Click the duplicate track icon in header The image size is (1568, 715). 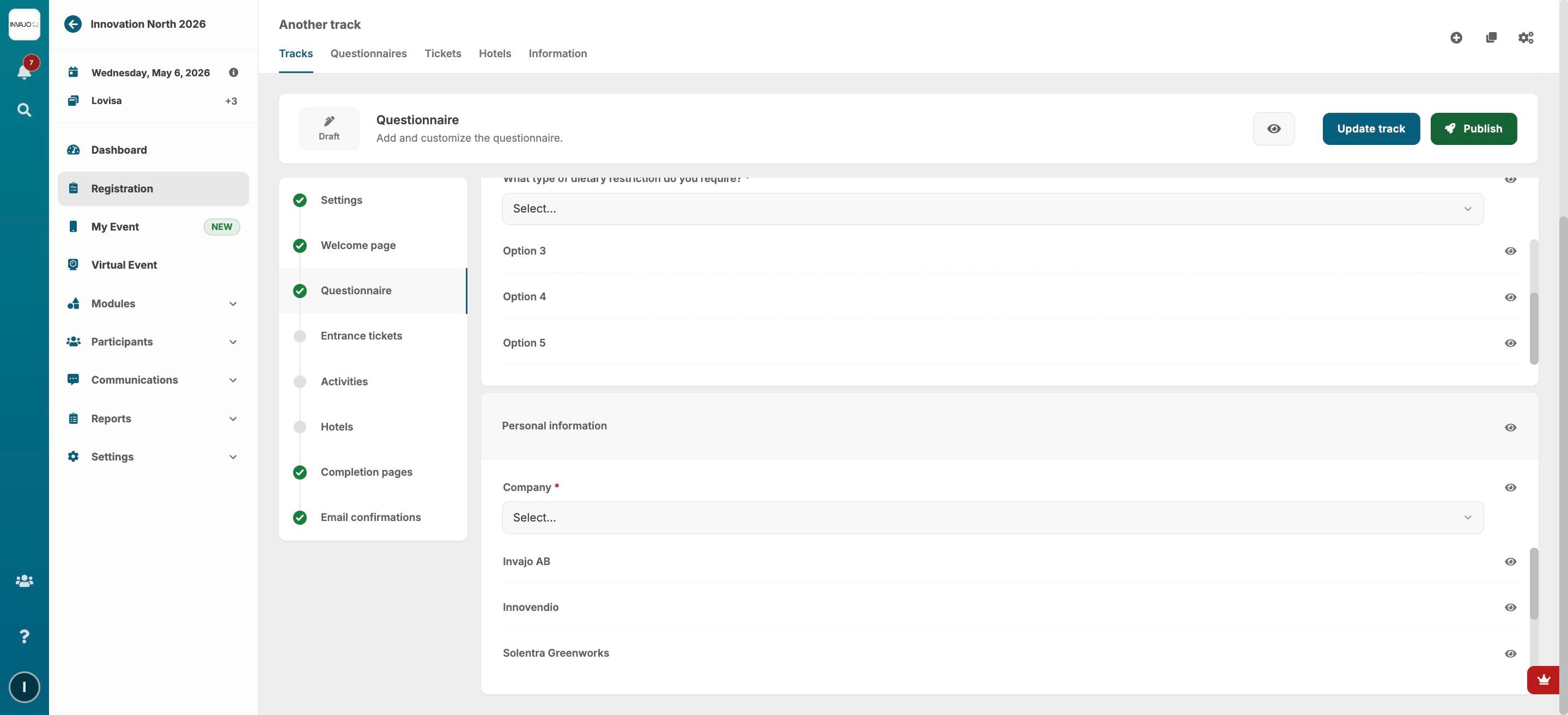pos(1491,38)
